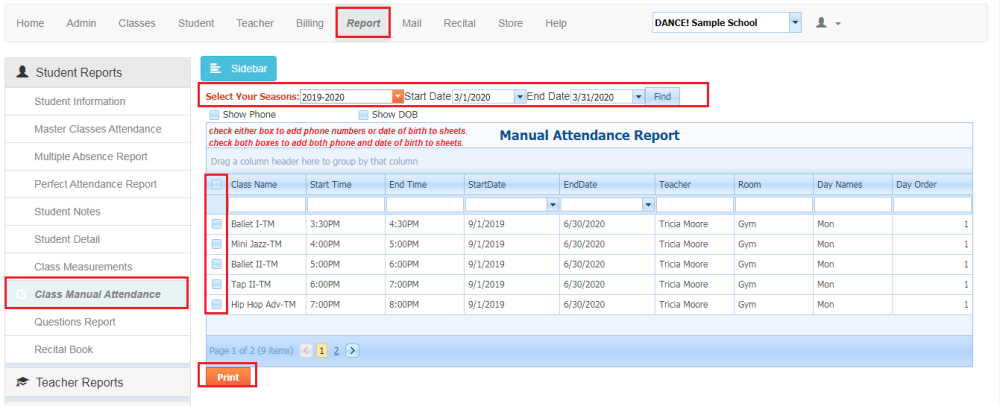The image size is (1000, 406).
Task: Check the Mini Jazz-TM row checkbox
Action: tap(217, 243)
